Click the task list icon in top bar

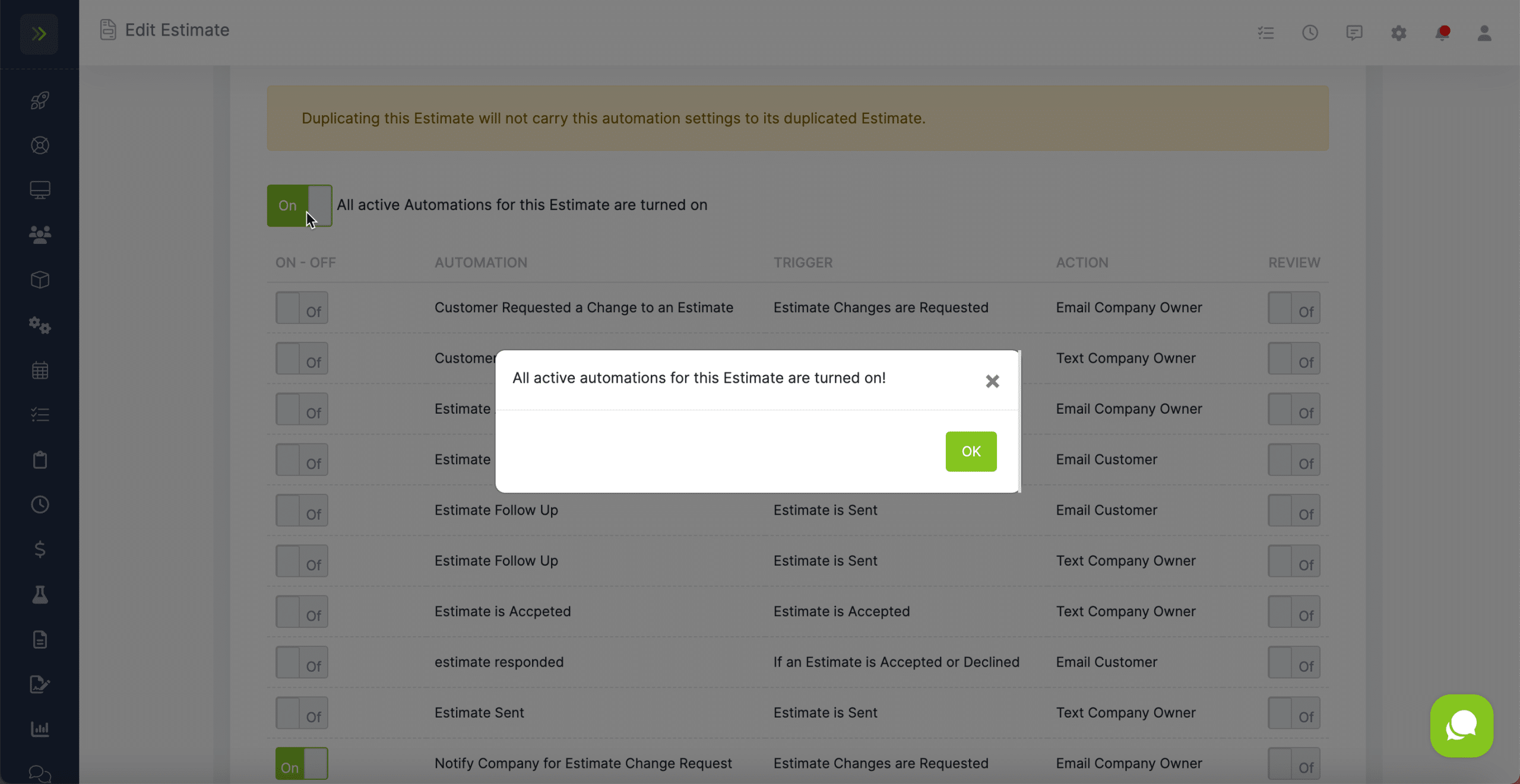click(x=1266, y=33)
